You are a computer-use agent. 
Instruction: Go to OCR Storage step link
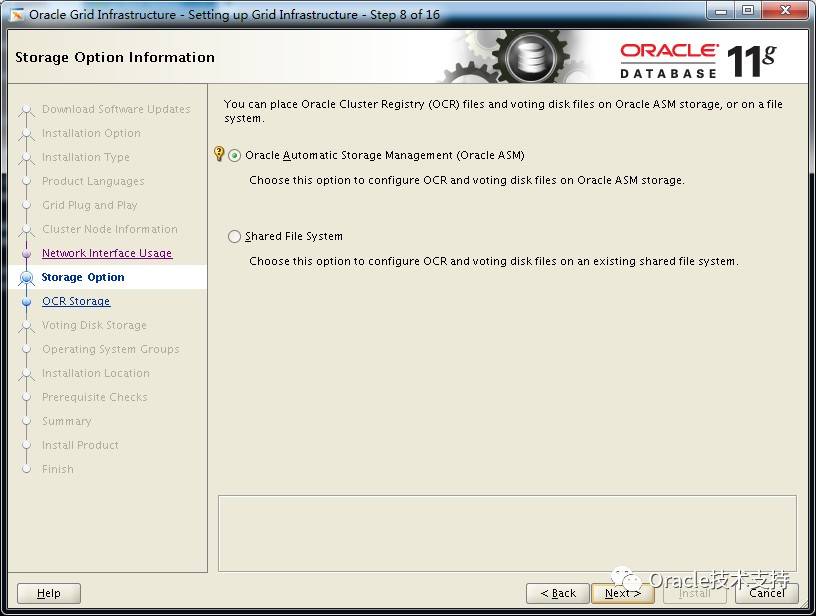click(x=76, y=301)
